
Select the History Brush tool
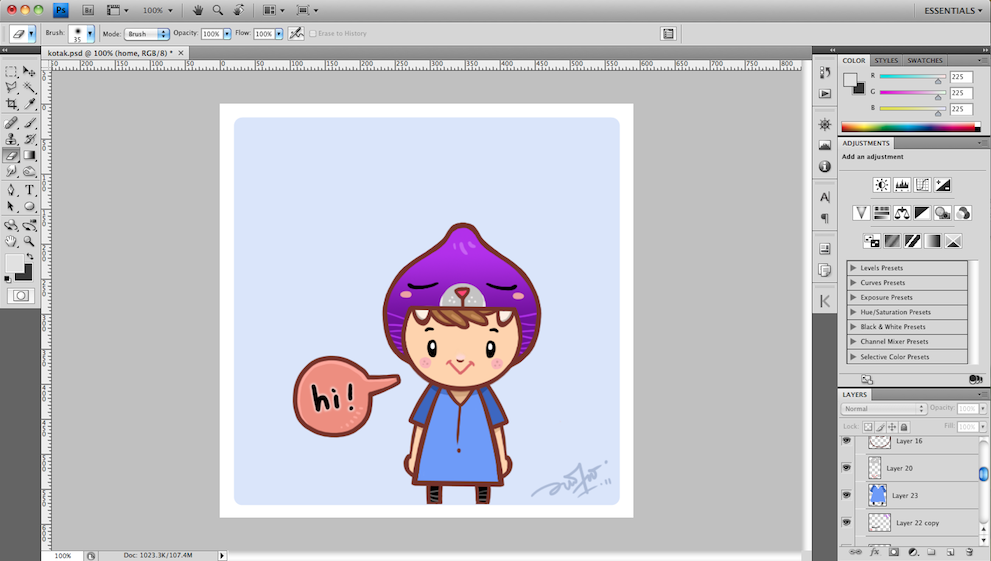[x=29, y=139]
